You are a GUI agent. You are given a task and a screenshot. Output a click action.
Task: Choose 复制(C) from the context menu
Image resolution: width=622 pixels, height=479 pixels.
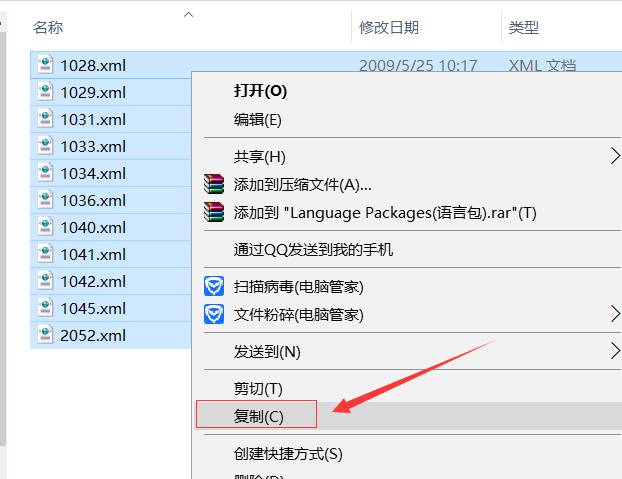coord(258,415)
